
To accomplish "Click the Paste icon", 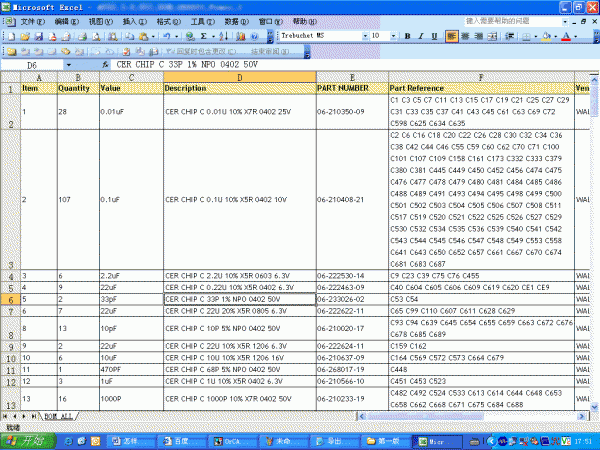I will pyautogui.click(x=143, y=36).
